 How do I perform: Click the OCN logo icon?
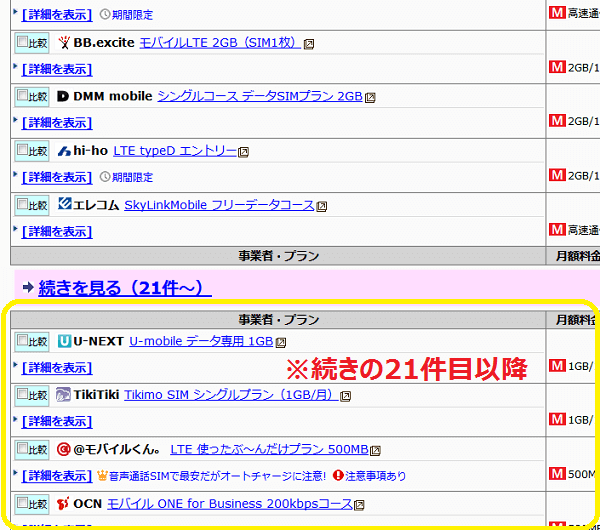pos(63,504)
